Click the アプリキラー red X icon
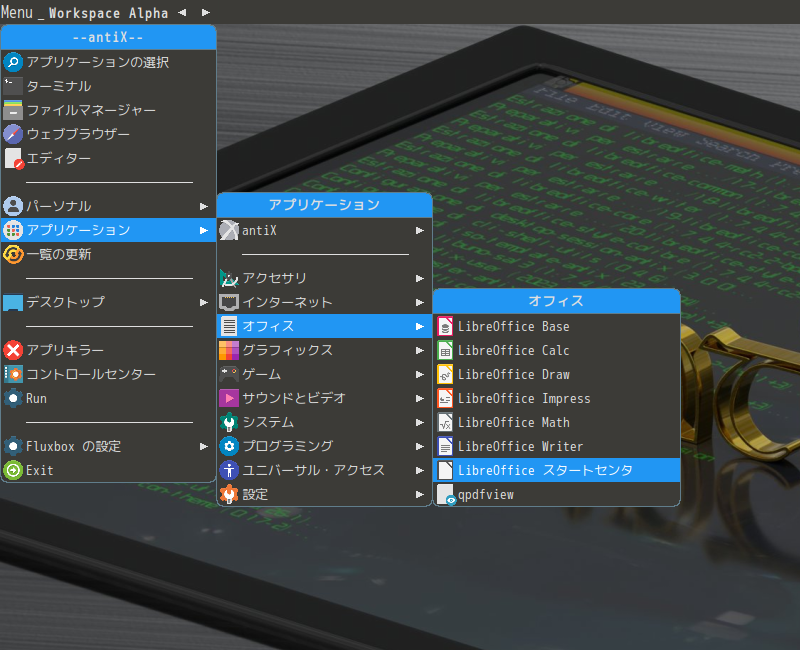Viewport: 800px width, 650px height. click(x=13, y=350)
